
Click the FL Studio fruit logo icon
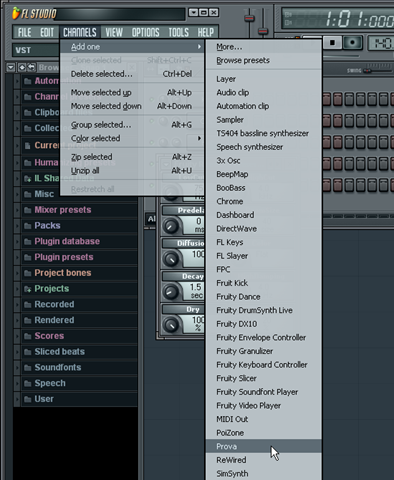[x=16, y=13]
